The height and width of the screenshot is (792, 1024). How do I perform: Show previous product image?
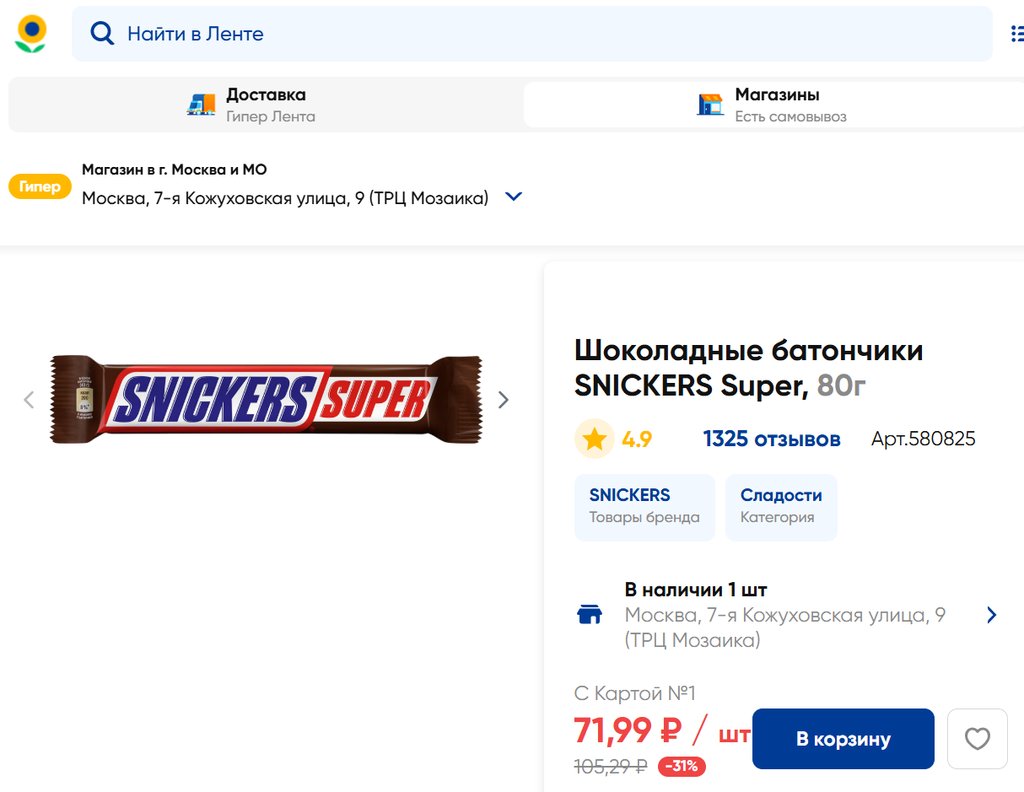tap(29, 400)
